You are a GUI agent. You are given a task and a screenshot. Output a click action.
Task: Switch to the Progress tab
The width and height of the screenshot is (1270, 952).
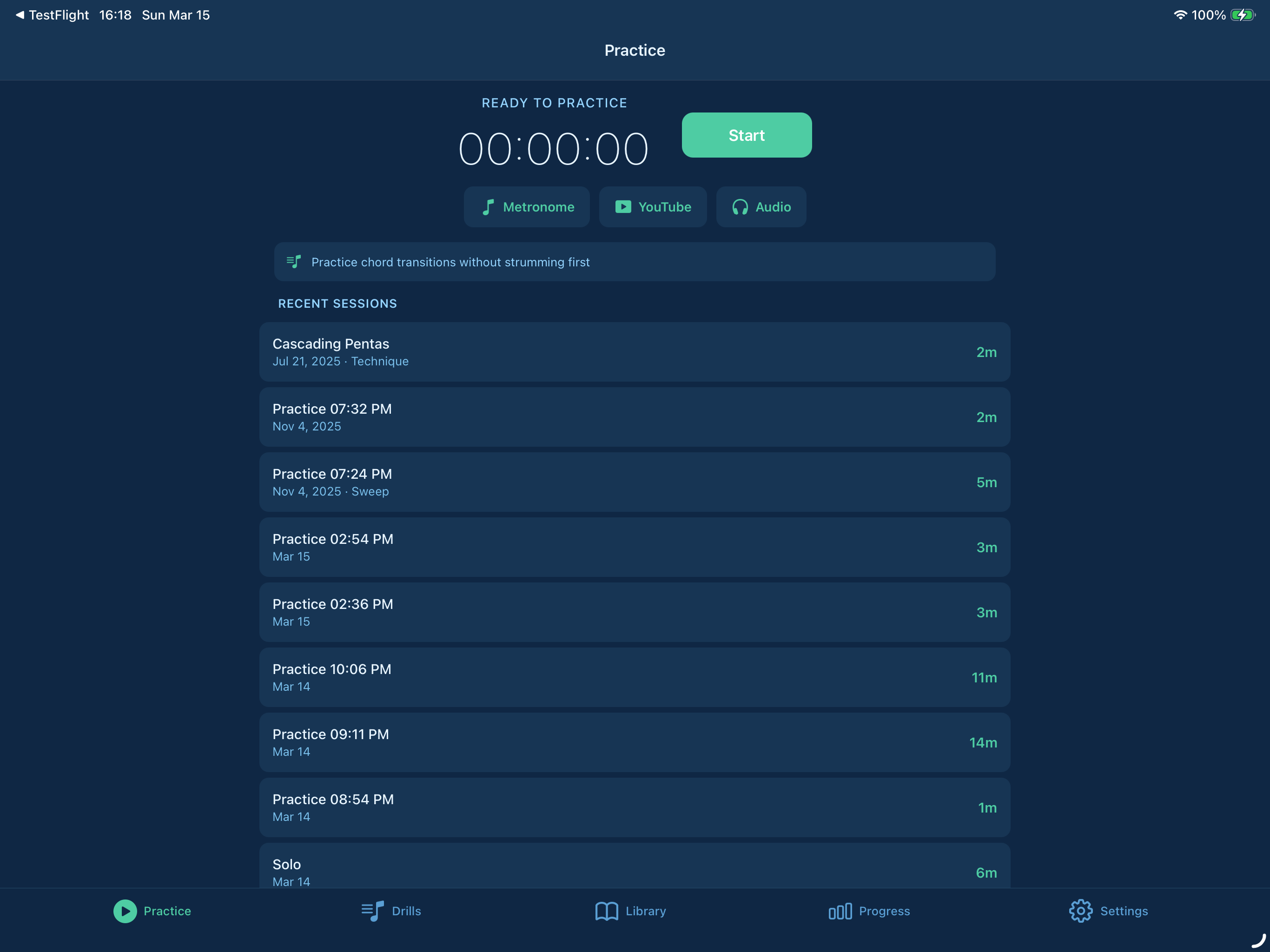869,911
